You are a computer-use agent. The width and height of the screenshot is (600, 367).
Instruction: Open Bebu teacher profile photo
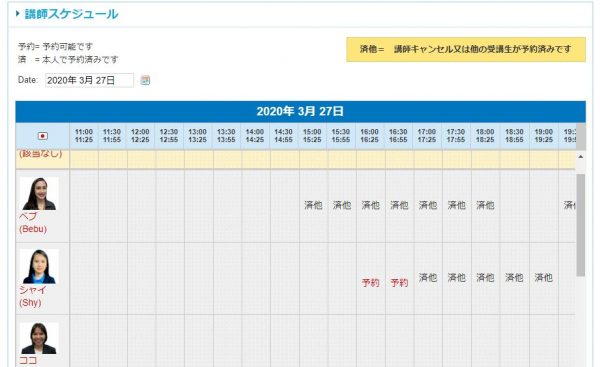pyautogui.click(x=39, y=193)
